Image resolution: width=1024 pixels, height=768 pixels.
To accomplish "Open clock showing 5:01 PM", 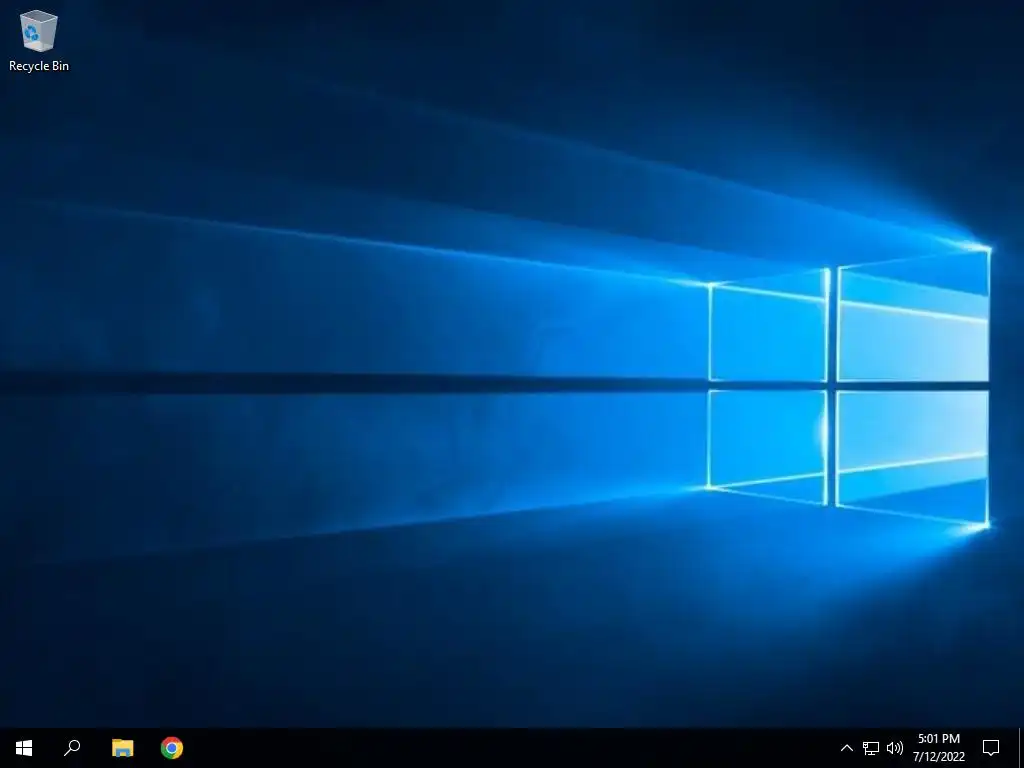I will (x=939, y=748).
